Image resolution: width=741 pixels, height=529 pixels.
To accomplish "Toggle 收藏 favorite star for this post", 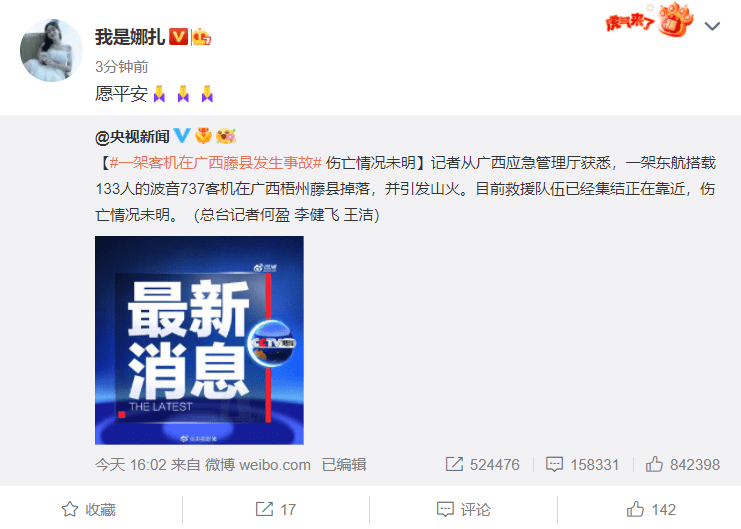I will click(x=89, y=509).
